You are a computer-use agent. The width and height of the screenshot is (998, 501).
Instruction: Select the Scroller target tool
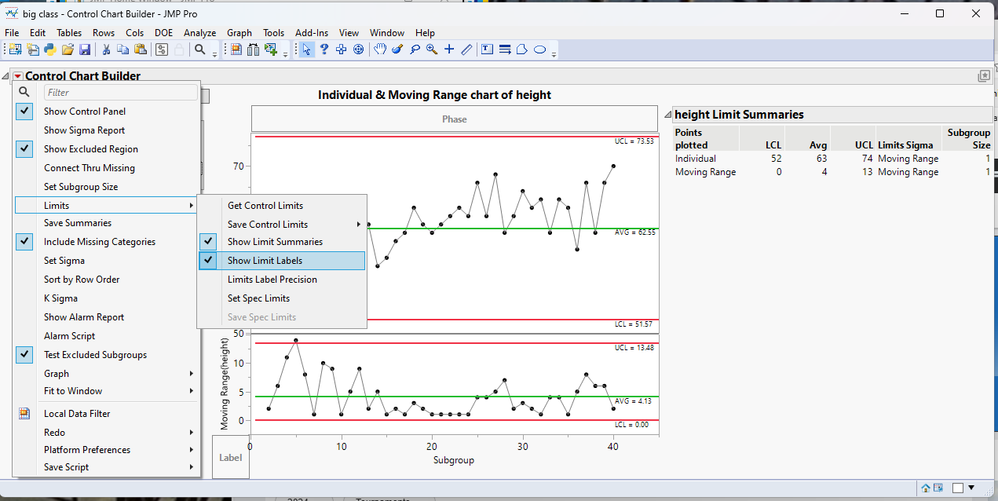click(358, 50)
